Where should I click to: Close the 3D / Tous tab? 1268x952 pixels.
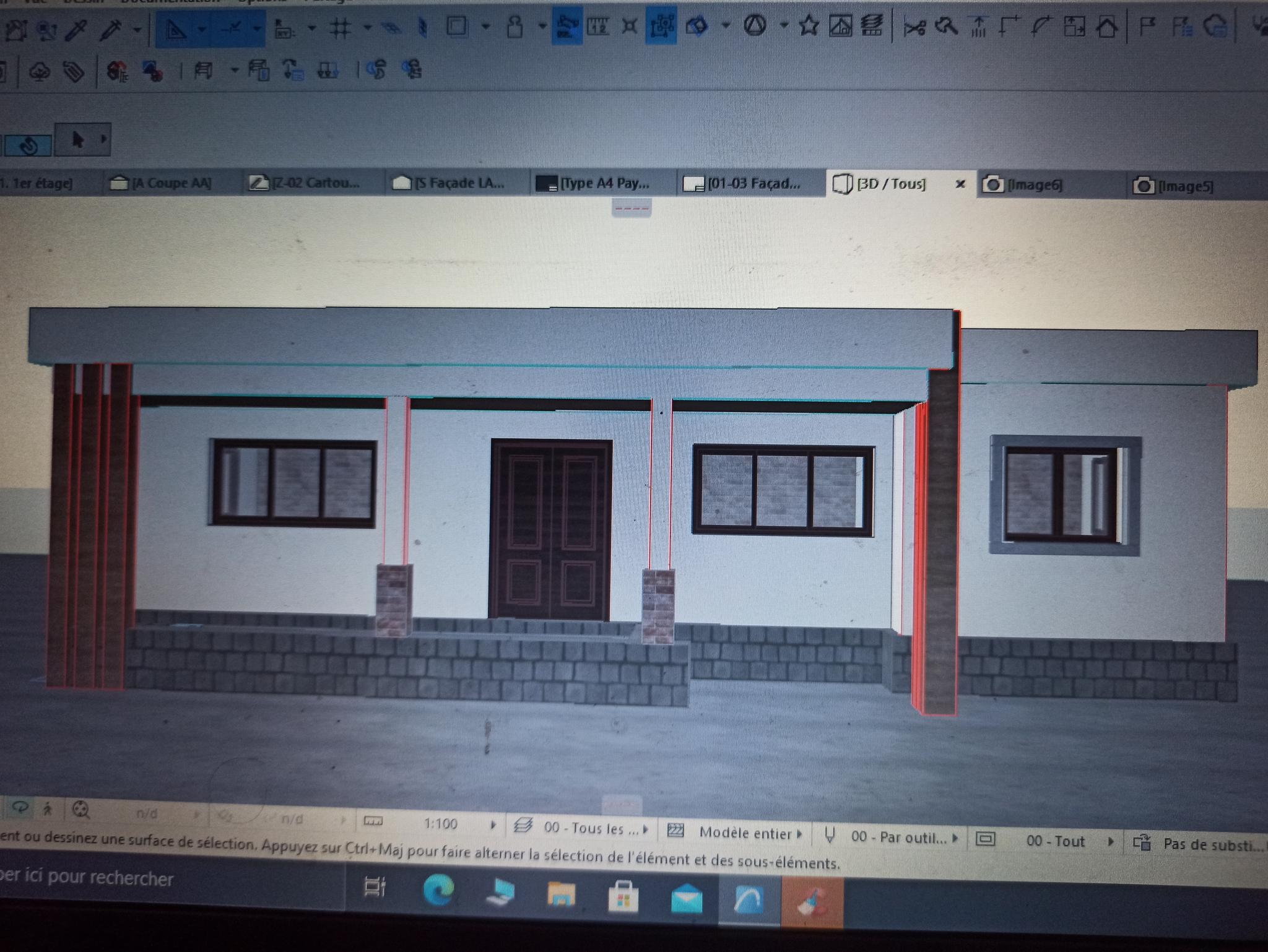[960, 184]
